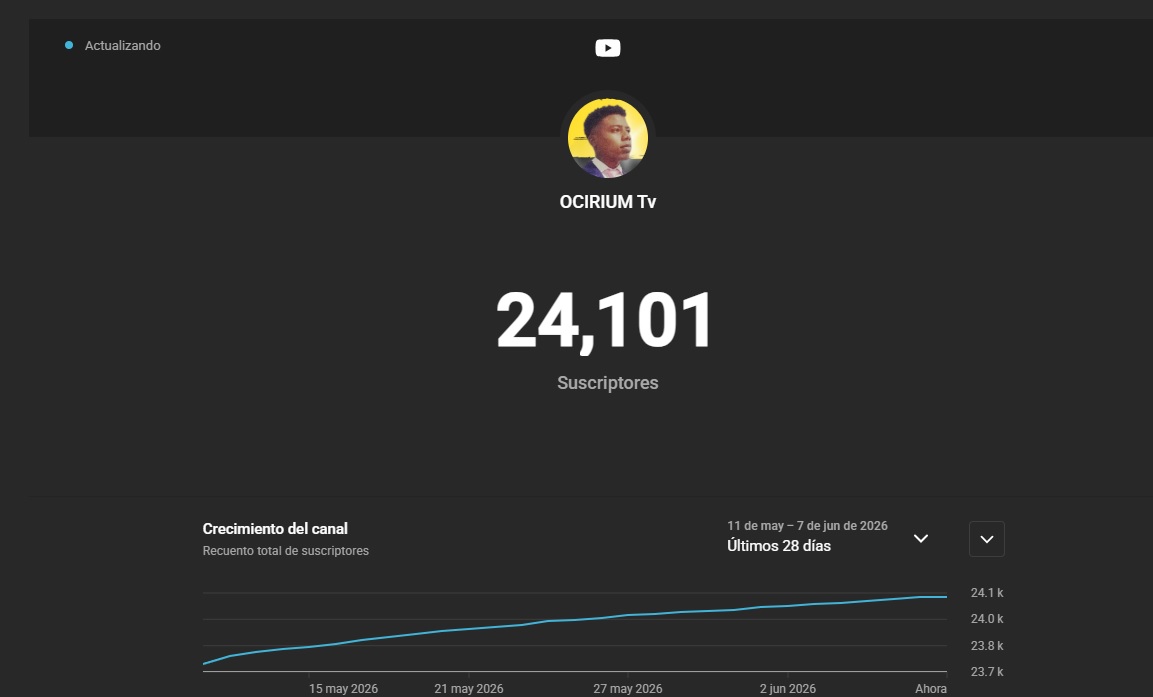Click the Actualizando status text

click(122, 46)
